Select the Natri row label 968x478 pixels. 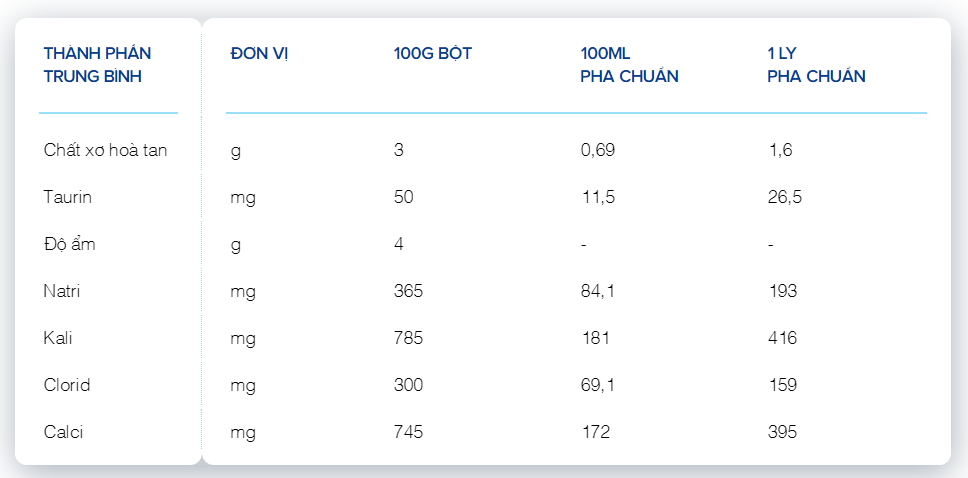[62, 291]
